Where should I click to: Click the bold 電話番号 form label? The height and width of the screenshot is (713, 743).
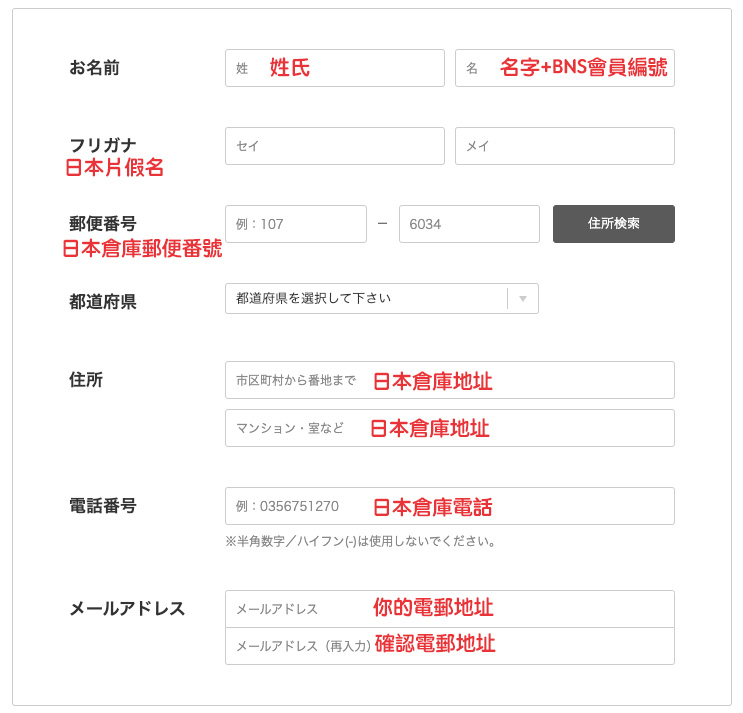coord(103,505)
